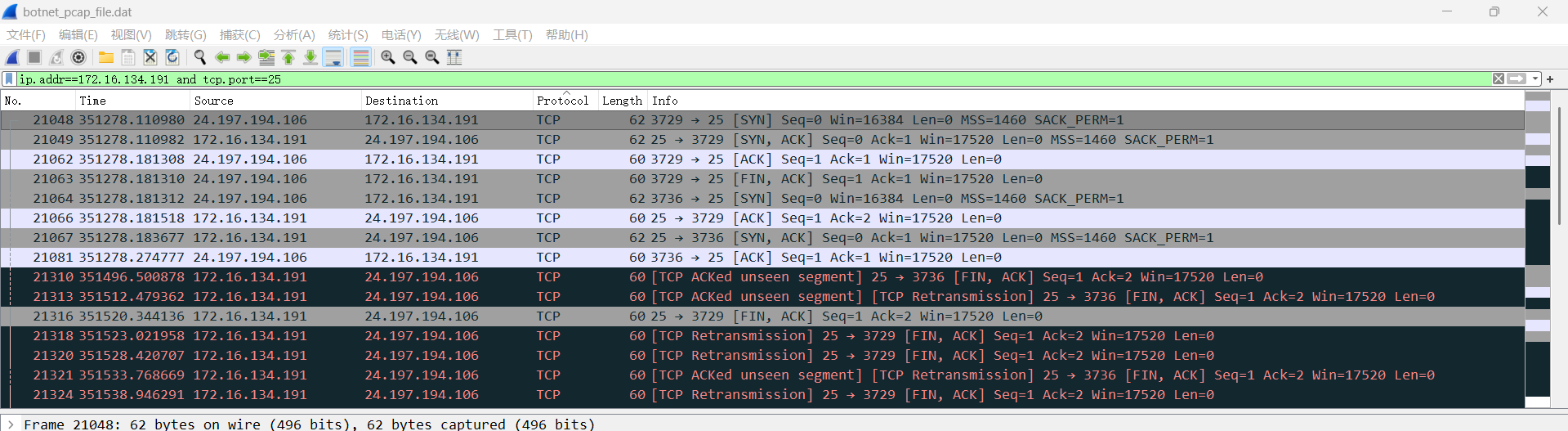Select packet number 21048
Screen dimensions: 1568x431
762,120
